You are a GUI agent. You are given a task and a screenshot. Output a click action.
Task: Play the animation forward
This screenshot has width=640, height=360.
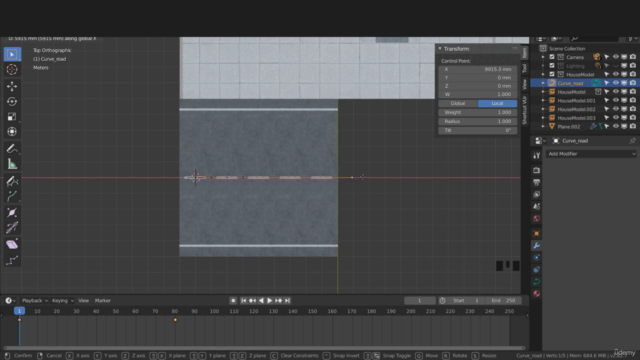pyautogui.click(x=270, y=300)
